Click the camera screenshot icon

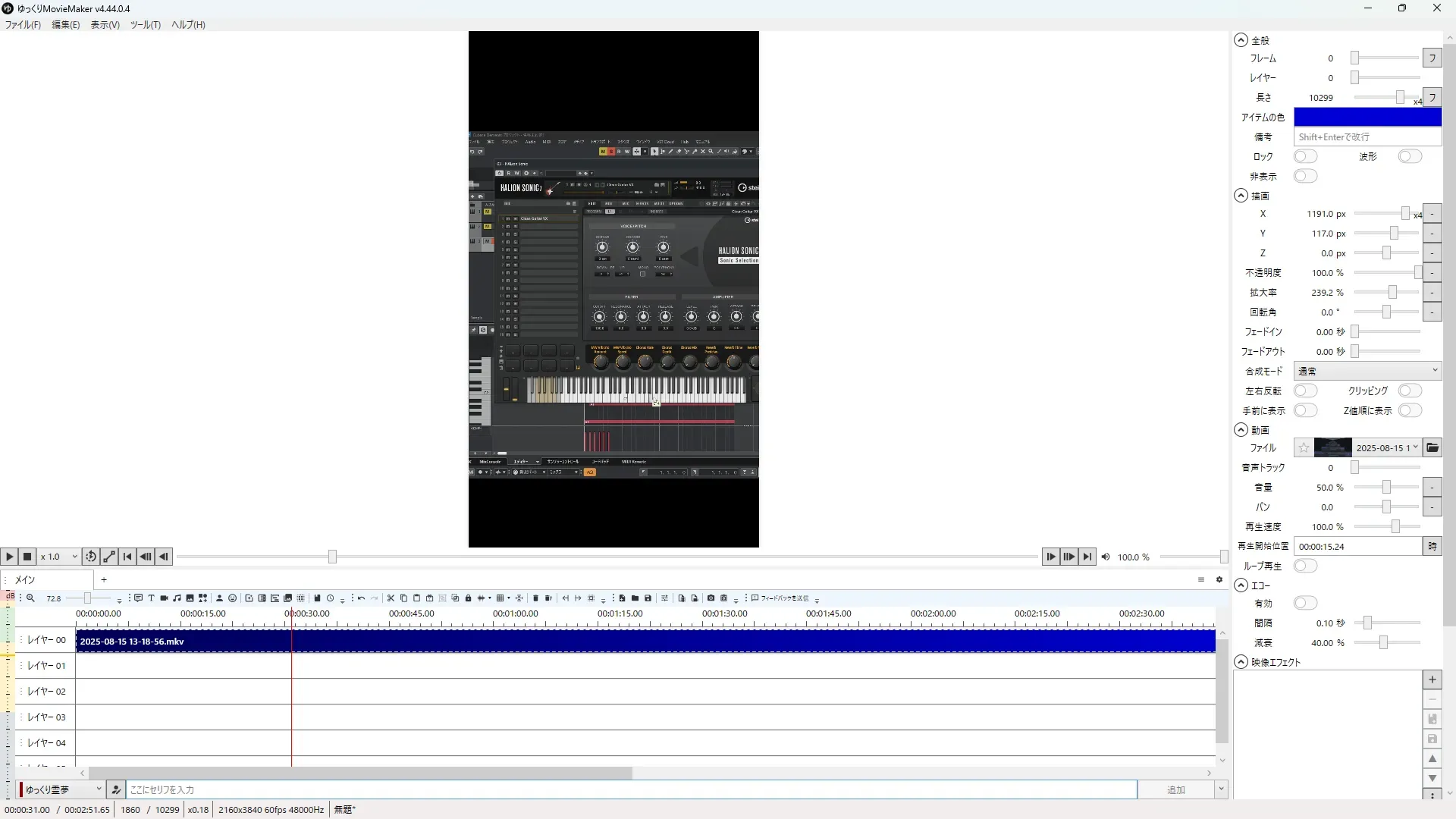(711, 598)
